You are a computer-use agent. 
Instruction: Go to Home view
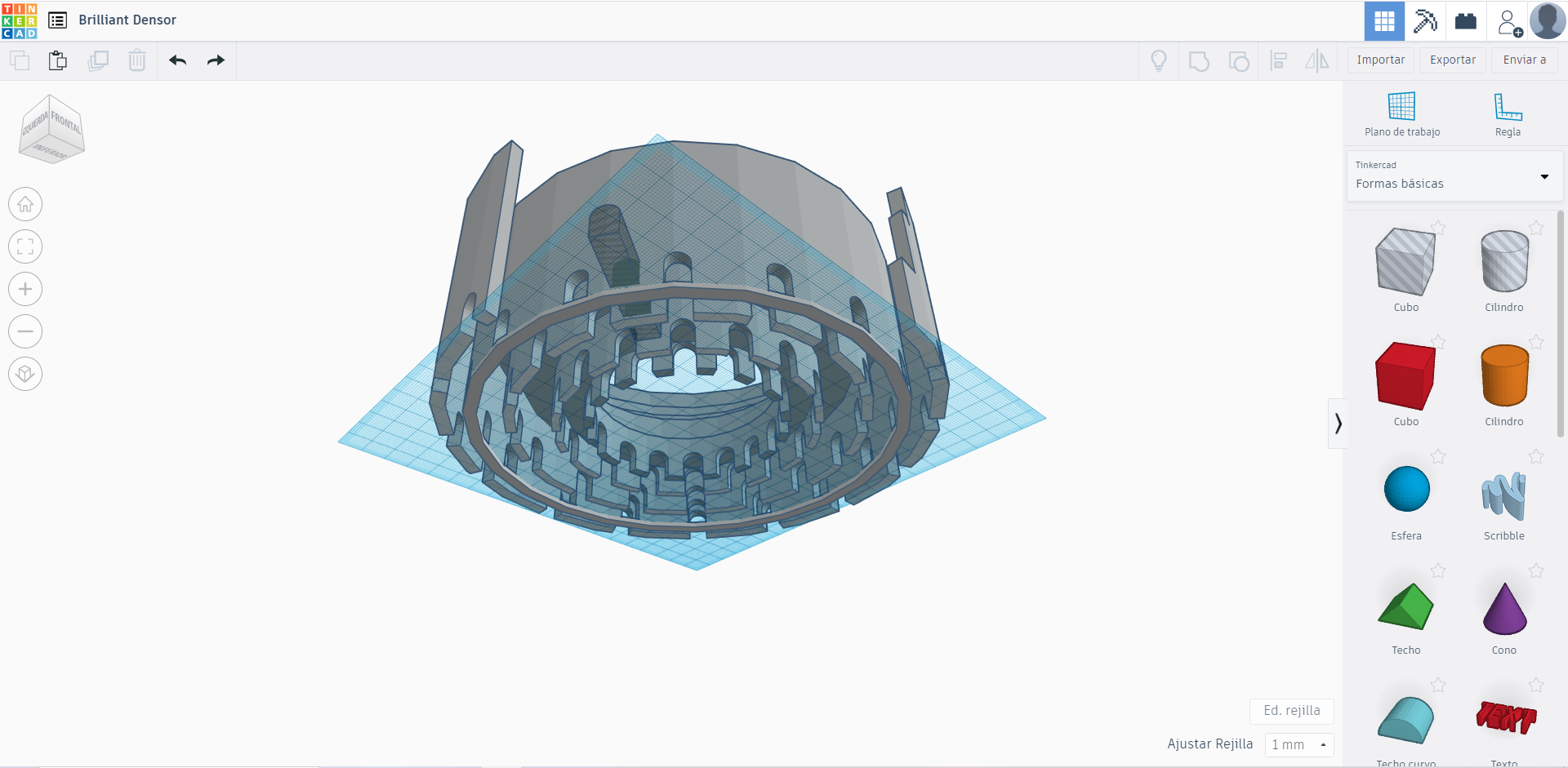[x=25, y=204]
